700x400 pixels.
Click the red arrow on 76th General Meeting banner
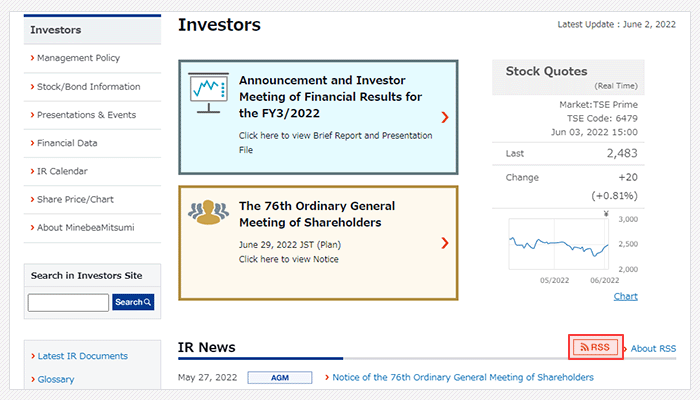(445, 243)
